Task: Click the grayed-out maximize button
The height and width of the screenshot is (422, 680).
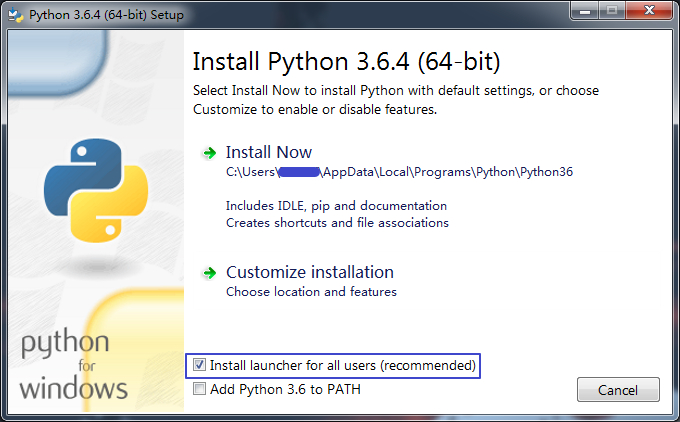Action: pos(612,11)
